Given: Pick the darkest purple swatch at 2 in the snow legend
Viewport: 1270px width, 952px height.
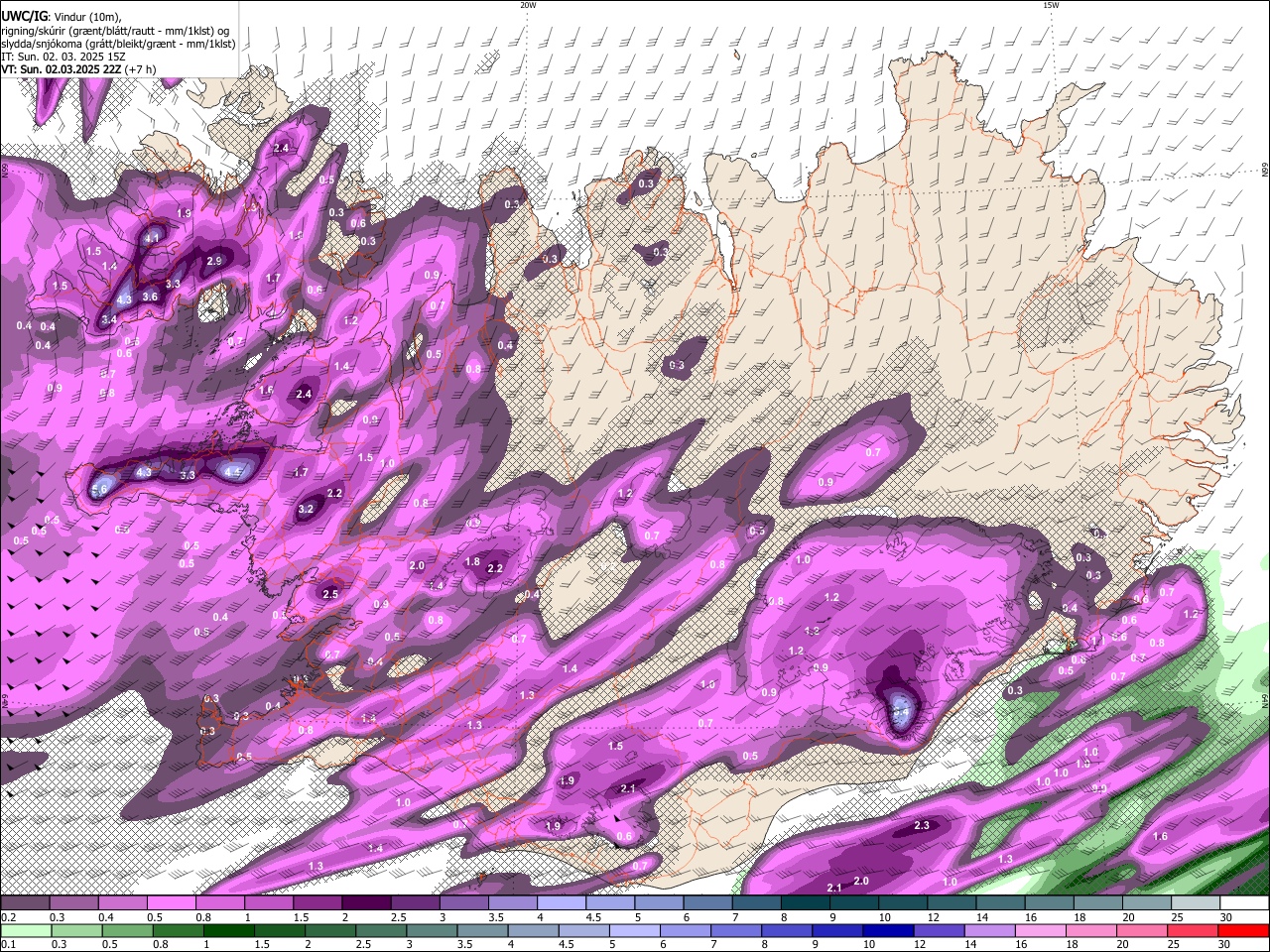Looking at the screenshot, I should coord(365,903).
